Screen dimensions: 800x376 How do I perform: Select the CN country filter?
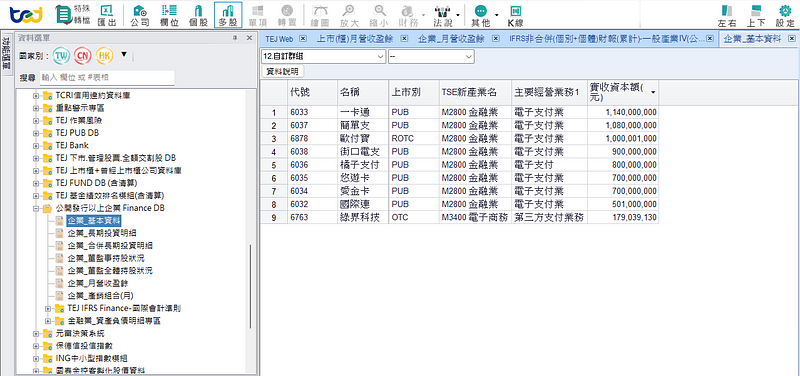point(83,55)
